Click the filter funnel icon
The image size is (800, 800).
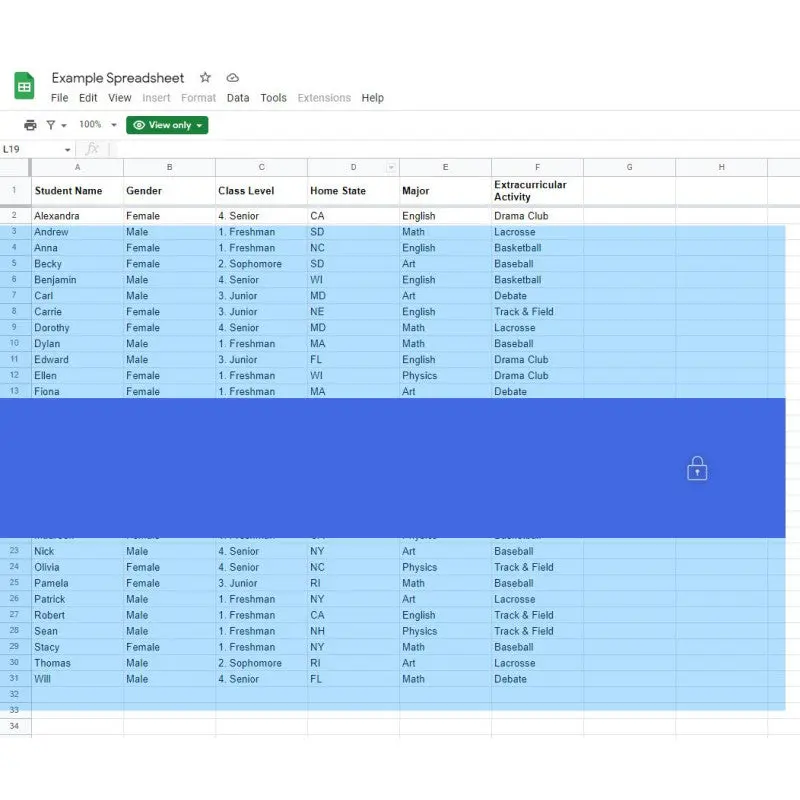tap(51, 125)
